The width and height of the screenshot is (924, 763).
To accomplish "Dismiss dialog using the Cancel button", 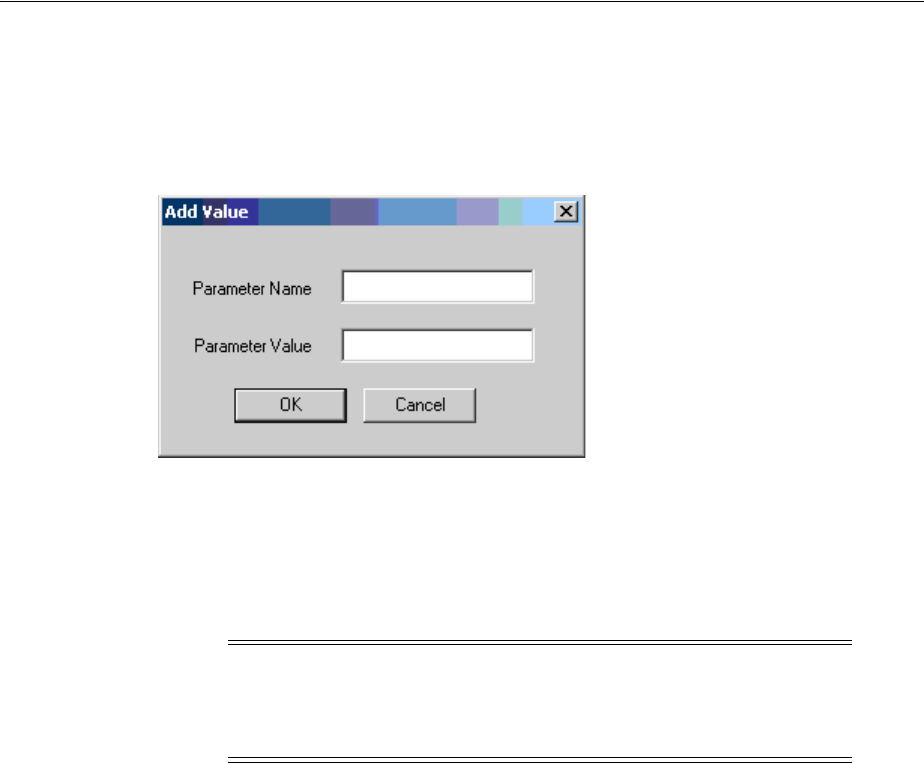I will (420, 405).
